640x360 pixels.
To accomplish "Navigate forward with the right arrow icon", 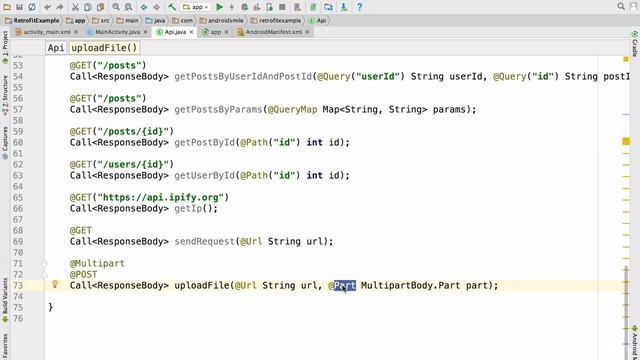I will point(156,7).
